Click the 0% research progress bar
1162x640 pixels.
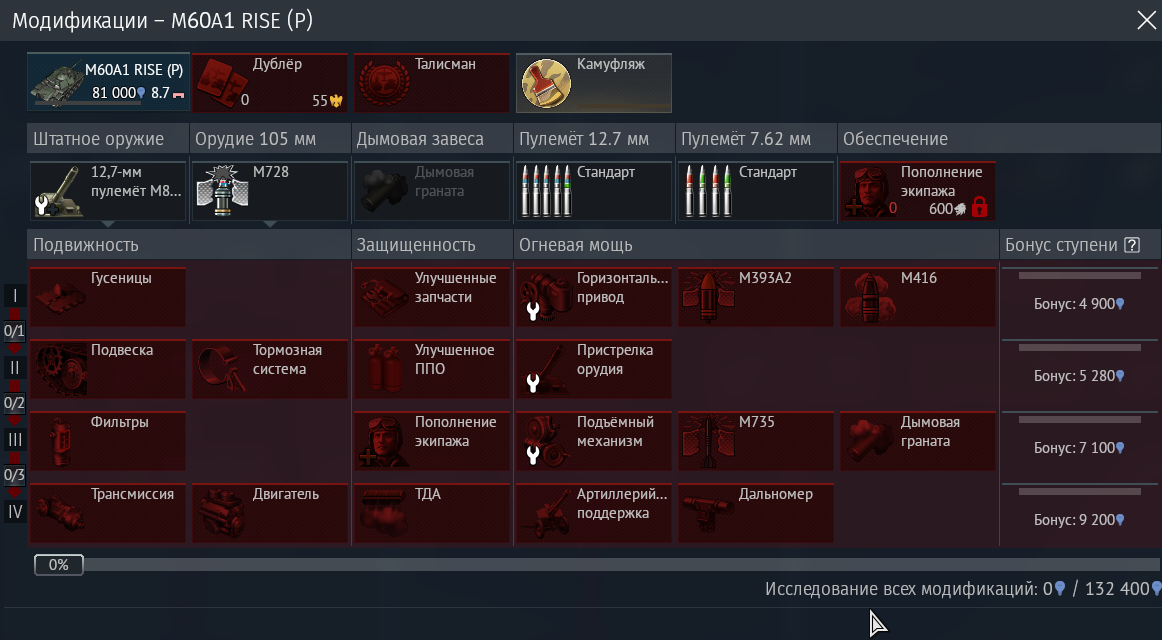[597, 565]
